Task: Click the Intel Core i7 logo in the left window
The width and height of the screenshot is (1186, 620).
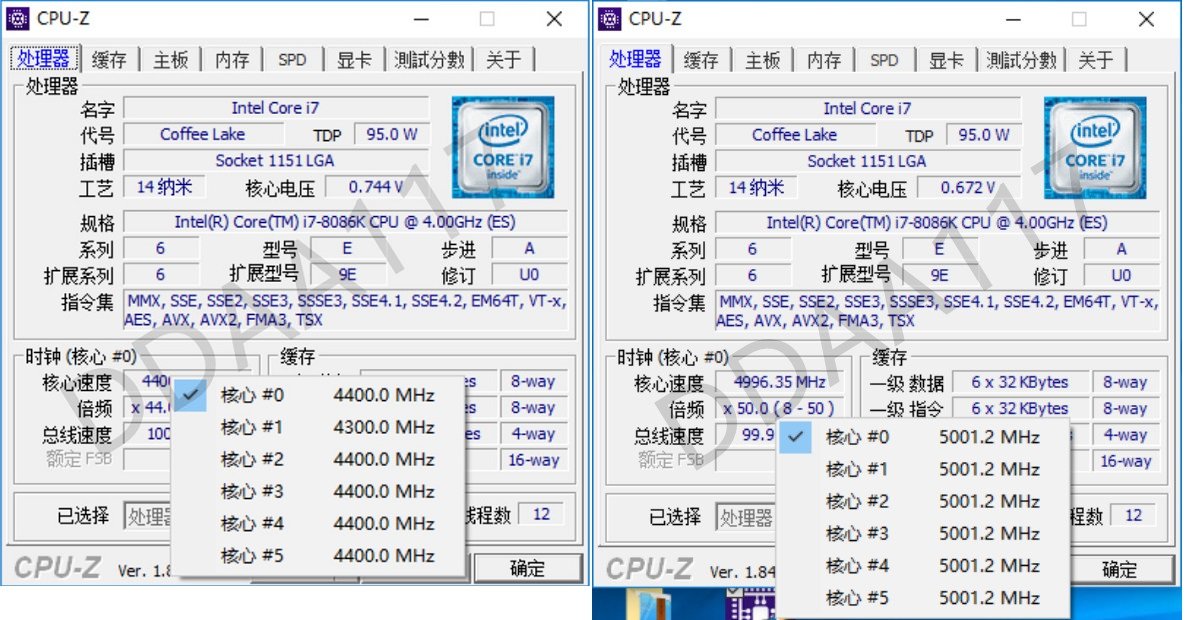Action: point(503,147)
